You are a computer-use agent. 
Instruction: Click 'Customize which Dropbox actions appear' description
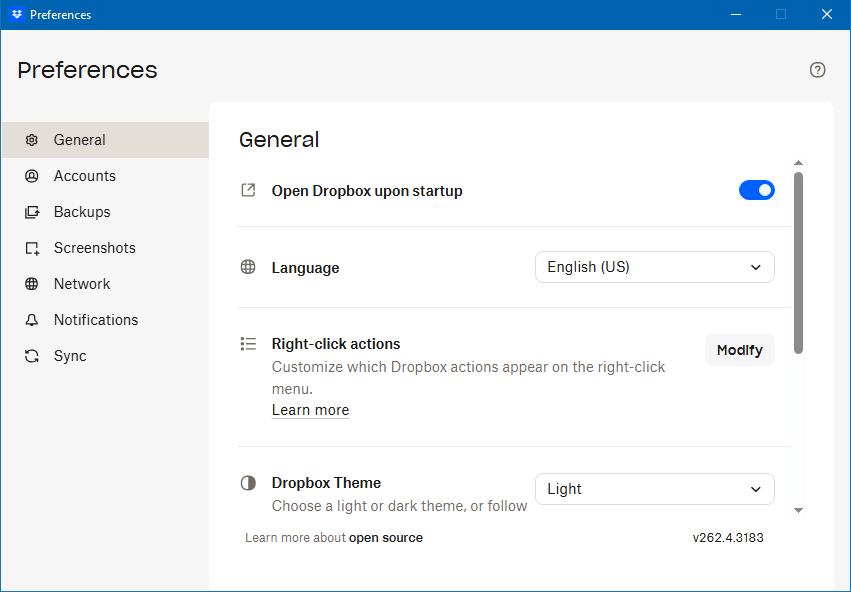pyautogui.click(x=468, y=378)
